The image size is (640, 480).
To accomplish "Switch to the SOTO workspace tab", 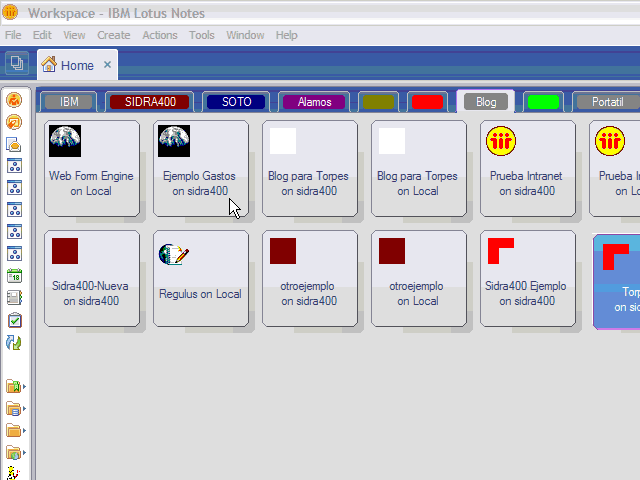I will coord(236,102).
